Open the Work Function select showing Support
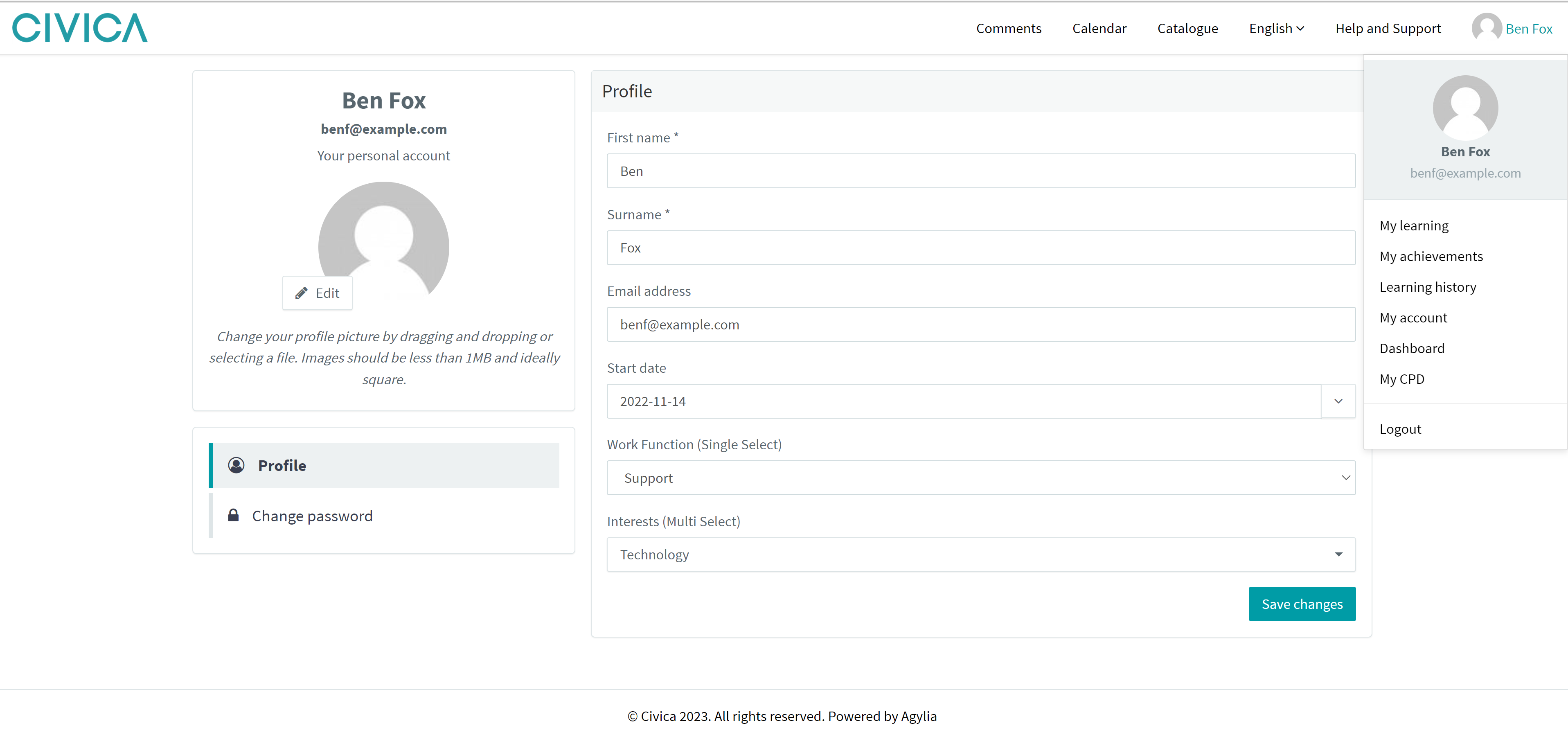Viewport: 1568px width, 739px height. [x=980, y=478]
